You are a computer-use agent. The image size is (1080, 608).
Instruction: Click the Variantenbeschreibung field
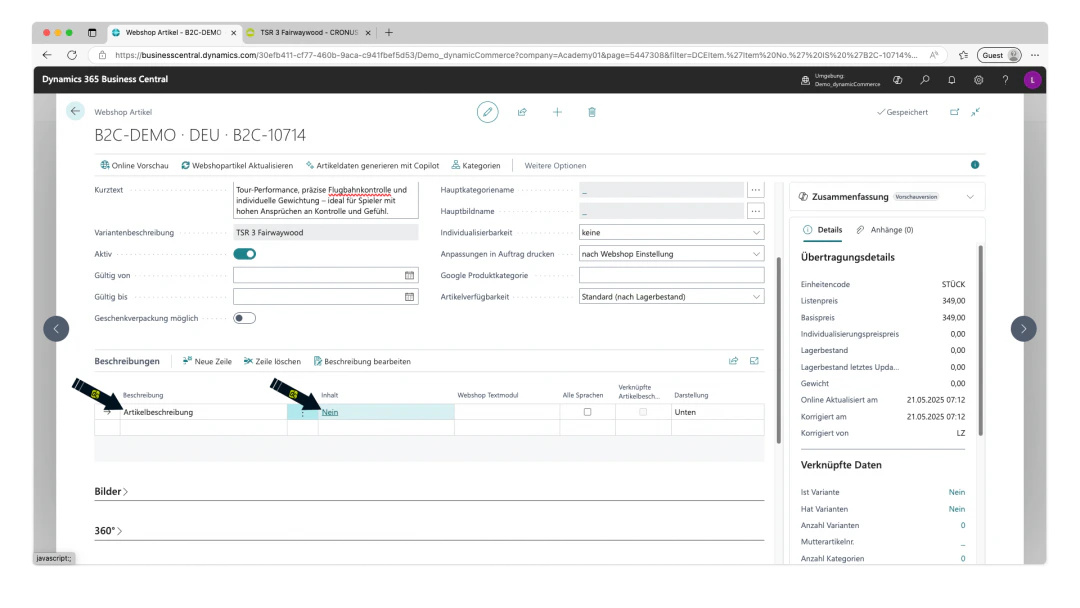click(x=326, y=233)
